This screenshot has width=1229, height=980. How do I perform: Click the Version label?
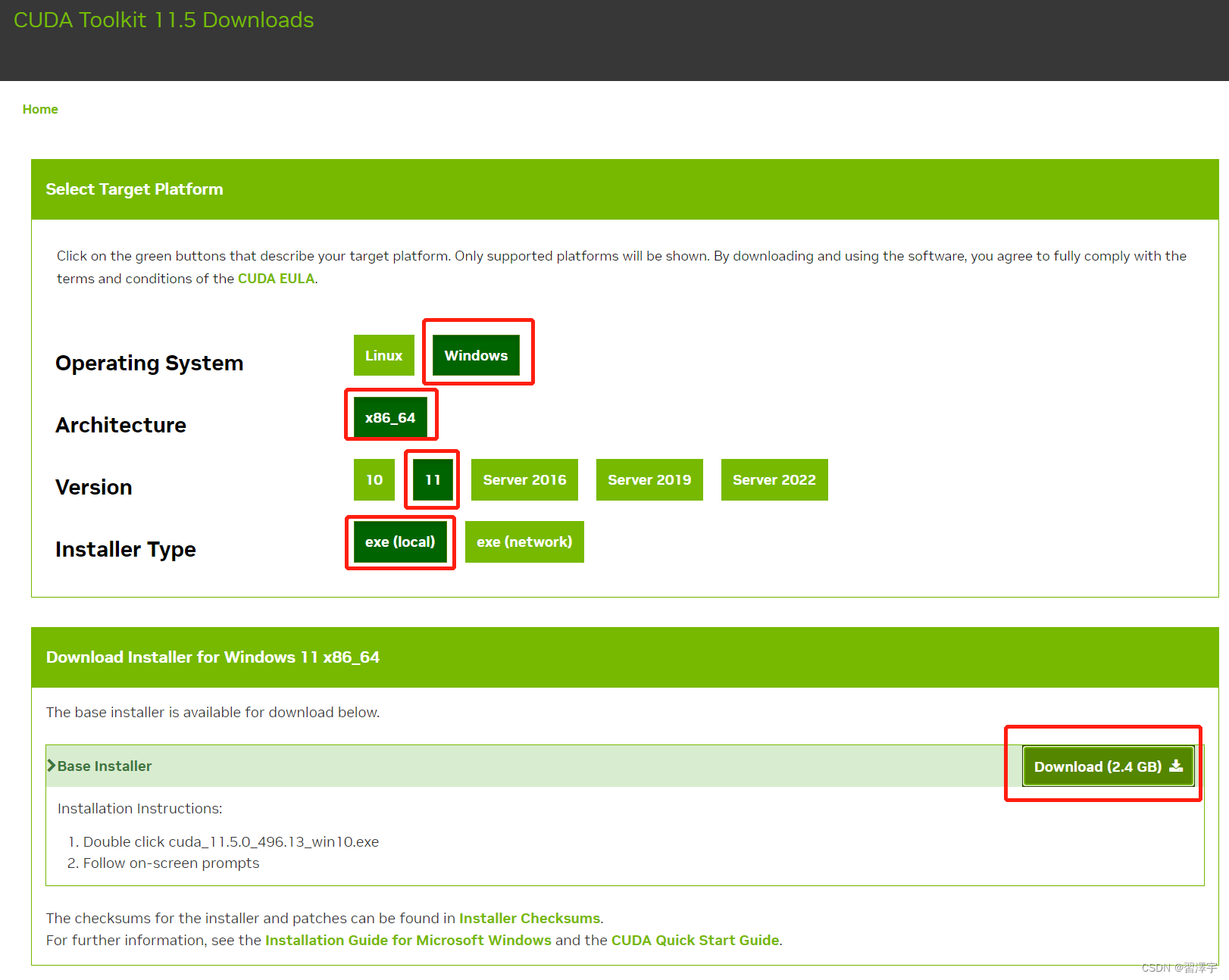tap(93, 487)
